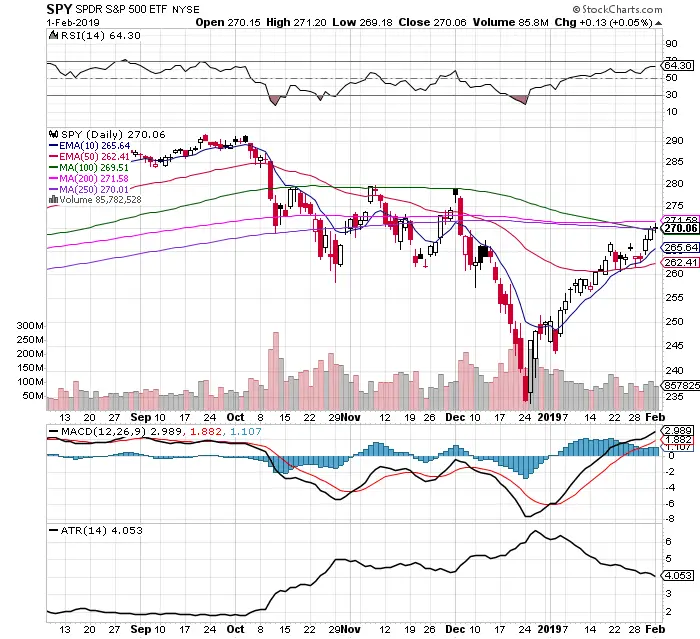The image size is (700, 639).
Task: Click the up-triangle arrow after Chg +0.13 (+0.05%)
Action: (658, 23)
